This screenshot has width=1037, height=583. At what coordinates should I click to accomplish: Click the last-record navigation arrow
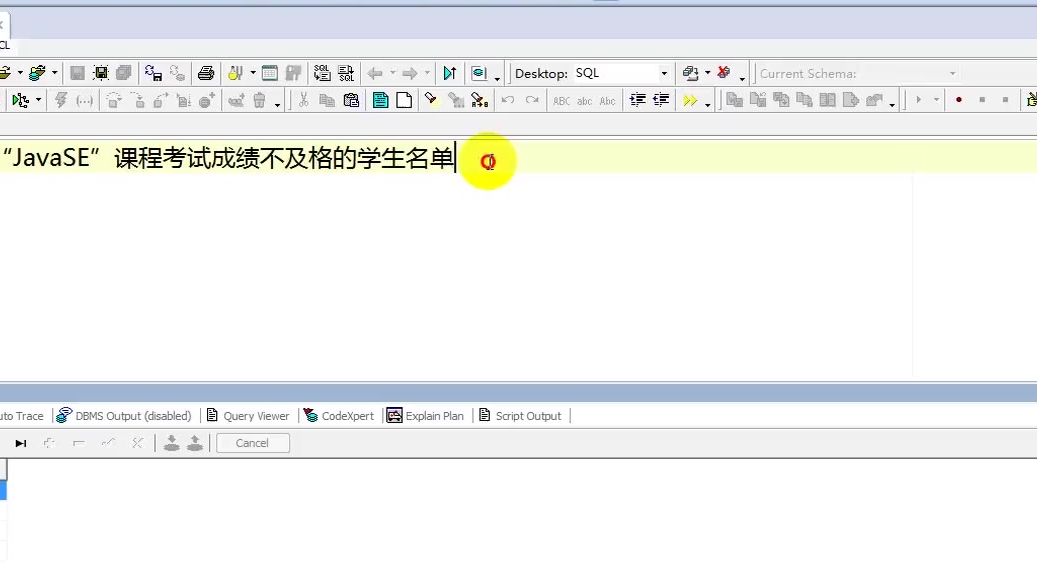21,443
